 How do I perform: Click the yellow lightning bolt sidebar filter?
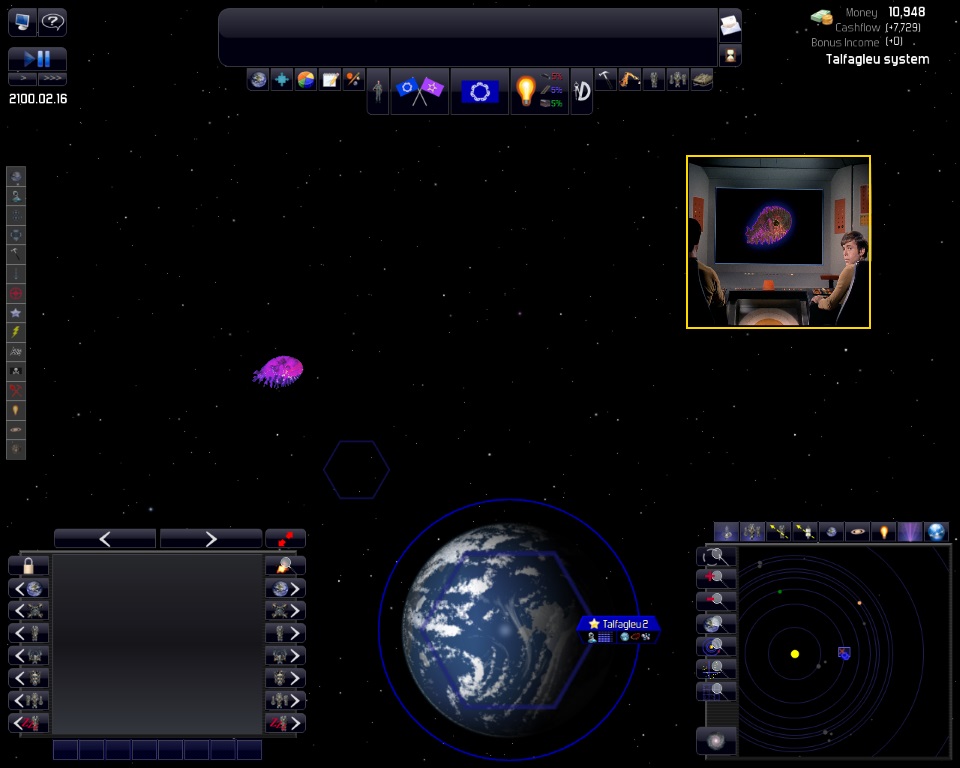pyautogui.click(x=16, y=332)
